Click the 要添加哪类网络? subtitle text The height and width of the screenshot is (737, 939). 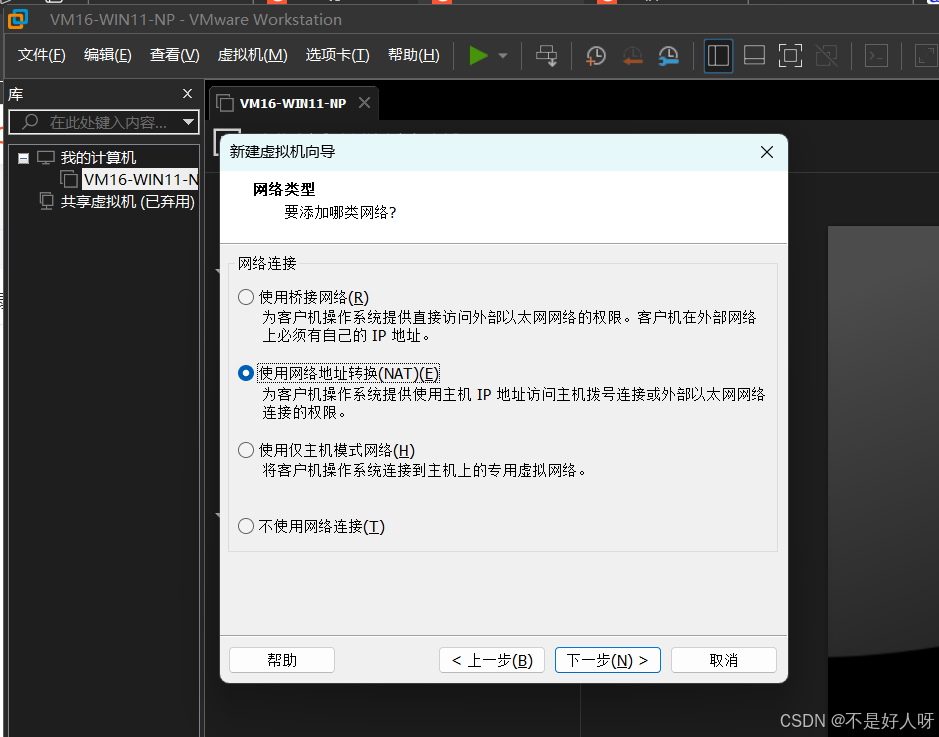coord(340,212)
